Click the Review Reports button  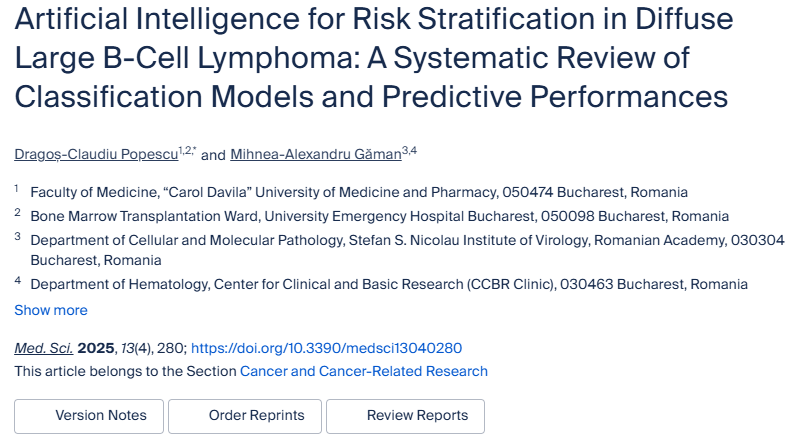click(405, 416)
